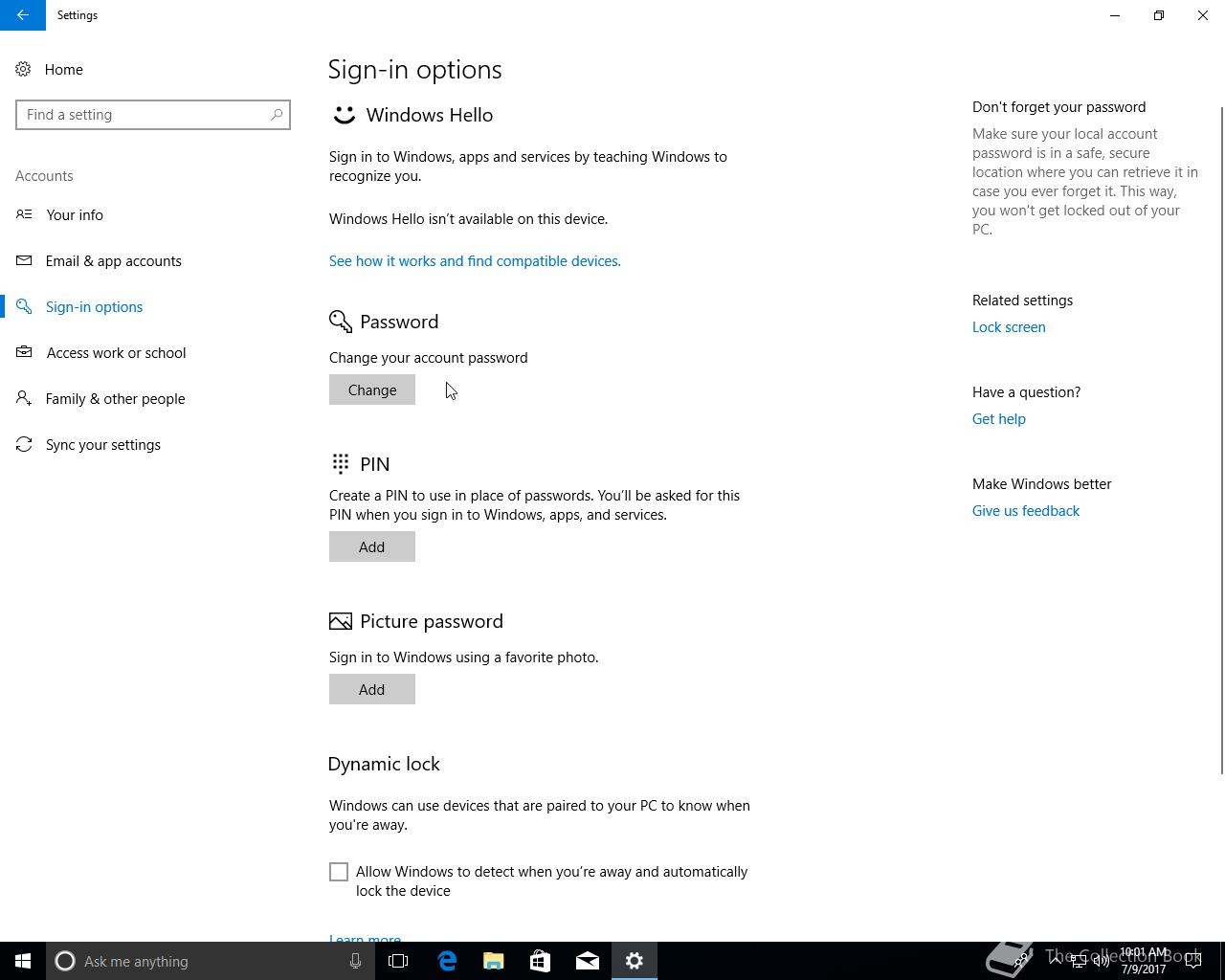The height and width of the screenshot is (980, 1225).
Task: Click the Picture password heading text
Action: (432, 621)
